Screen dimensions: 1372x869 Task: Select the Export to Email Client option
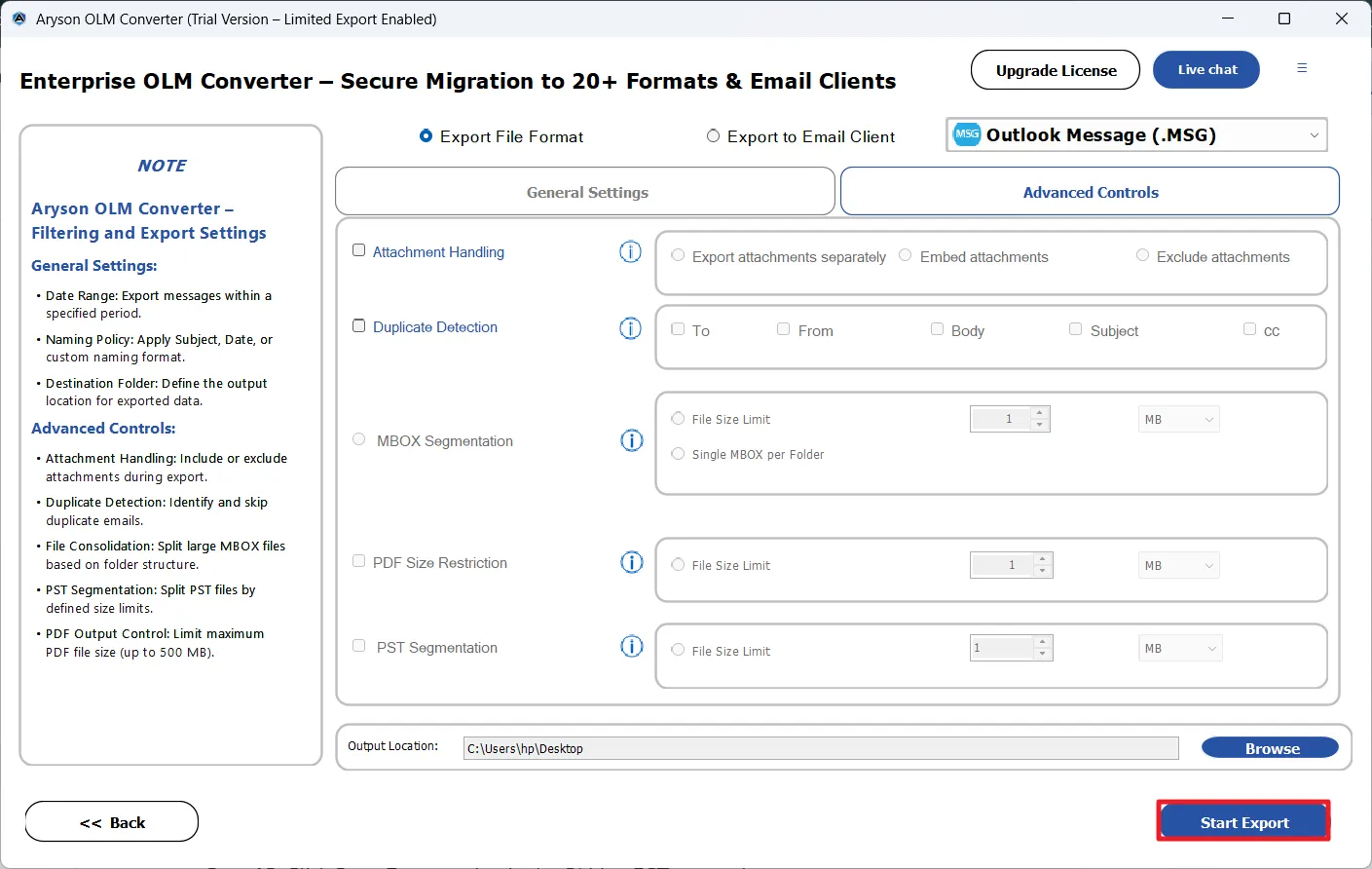pos(714,136)
